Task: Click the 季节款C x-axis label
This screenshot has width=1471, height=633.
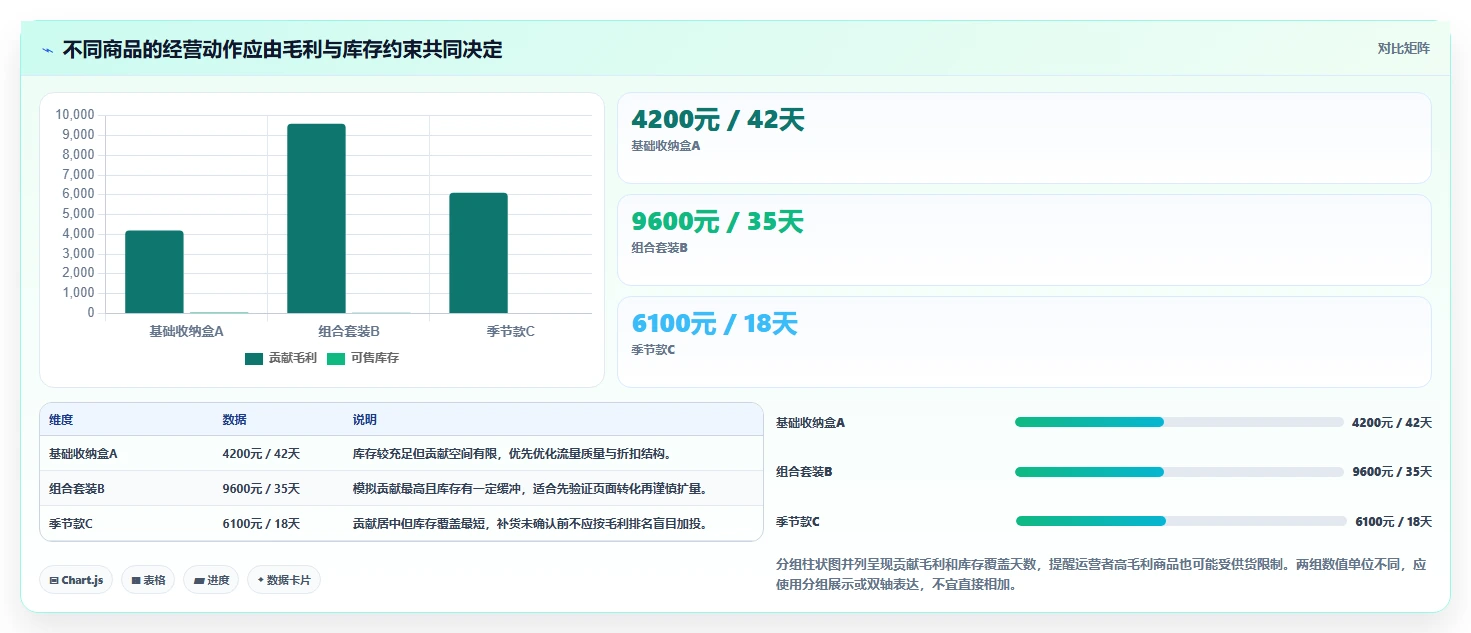Action: pos(510,331)
